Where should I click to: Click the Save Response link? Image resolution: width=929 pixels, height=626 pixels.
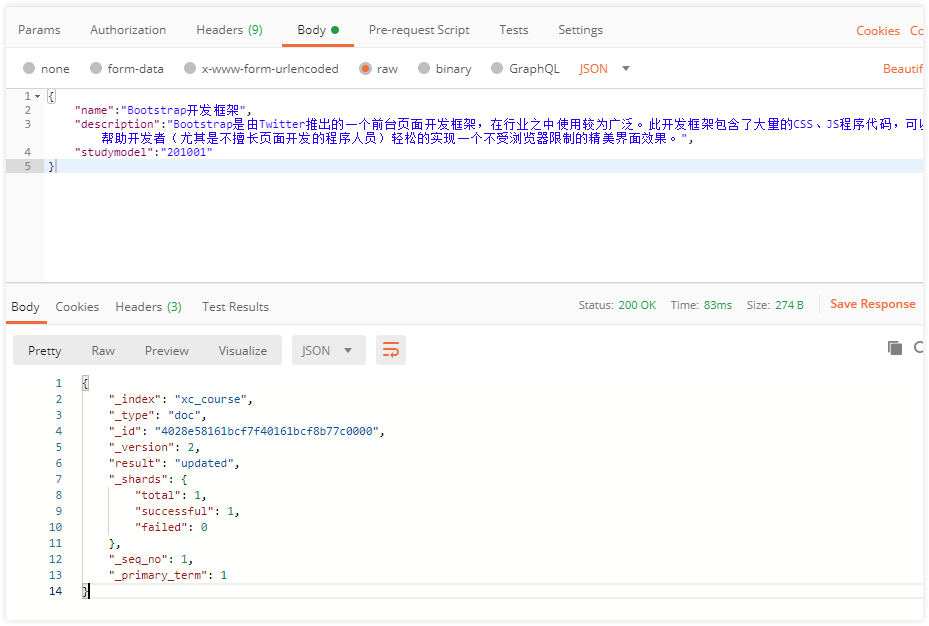(x=872, y=304)
